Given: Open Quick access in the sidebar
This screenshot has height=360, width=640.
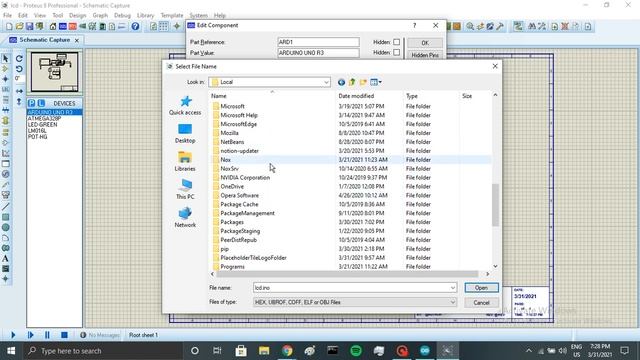Looking at the screenshot, I should [x=185, y=105].
